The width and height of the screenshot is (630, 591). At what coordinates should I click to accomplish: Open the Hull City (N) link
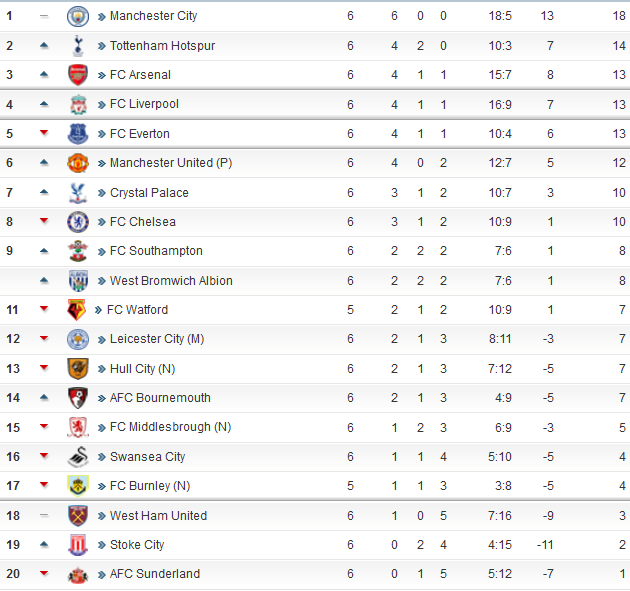point(142,368)
